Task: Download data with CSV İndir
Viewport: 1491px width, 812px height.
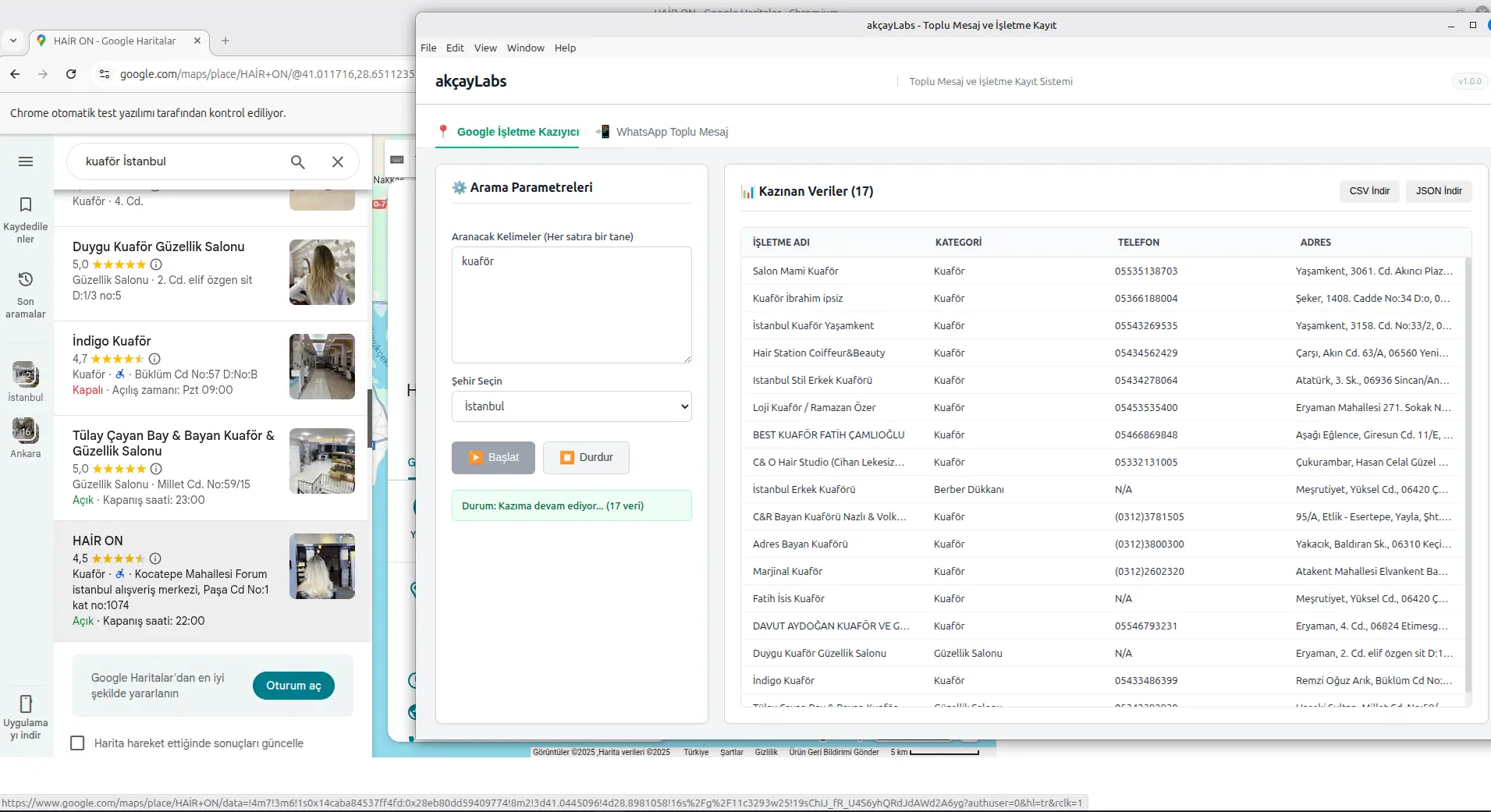Action: [1369, 191]
